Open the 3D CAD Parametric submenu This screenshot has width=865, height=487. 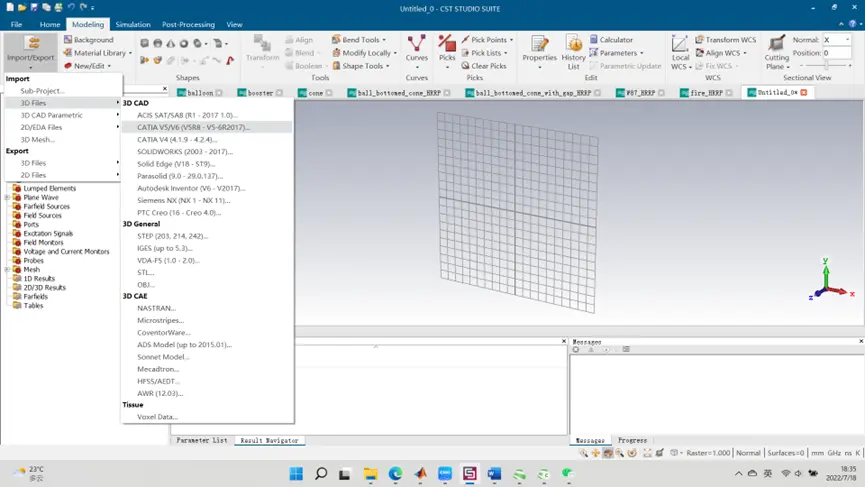click(63, 115)
